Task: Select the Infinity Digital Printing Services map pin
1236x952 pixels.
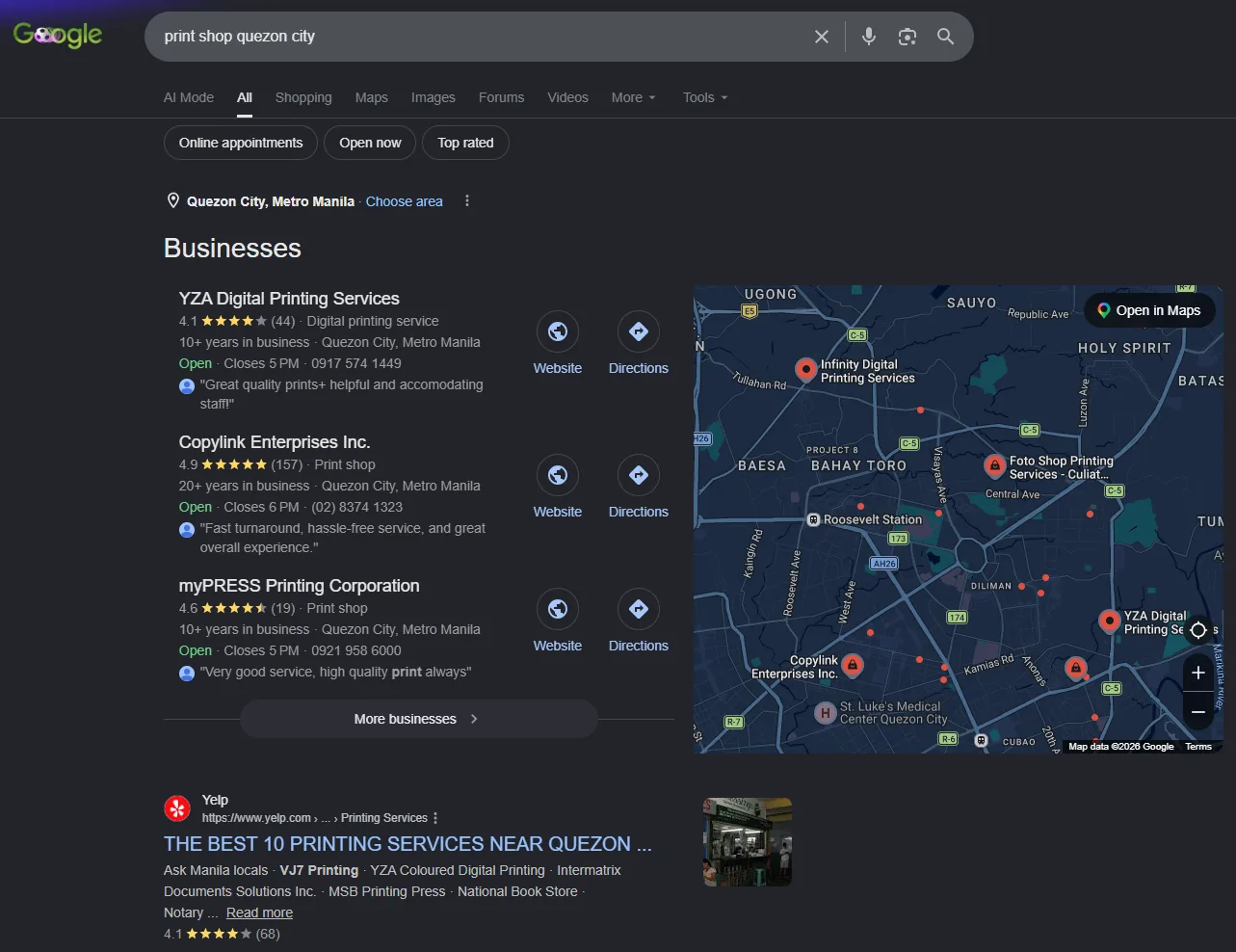Action: click(806, 369)
